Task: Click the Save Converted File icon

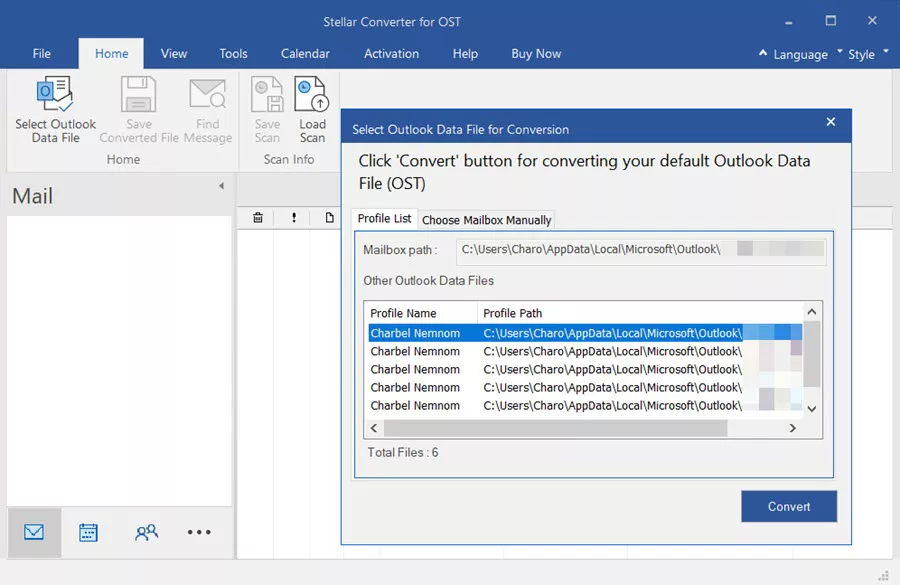Action: point(138,95)
